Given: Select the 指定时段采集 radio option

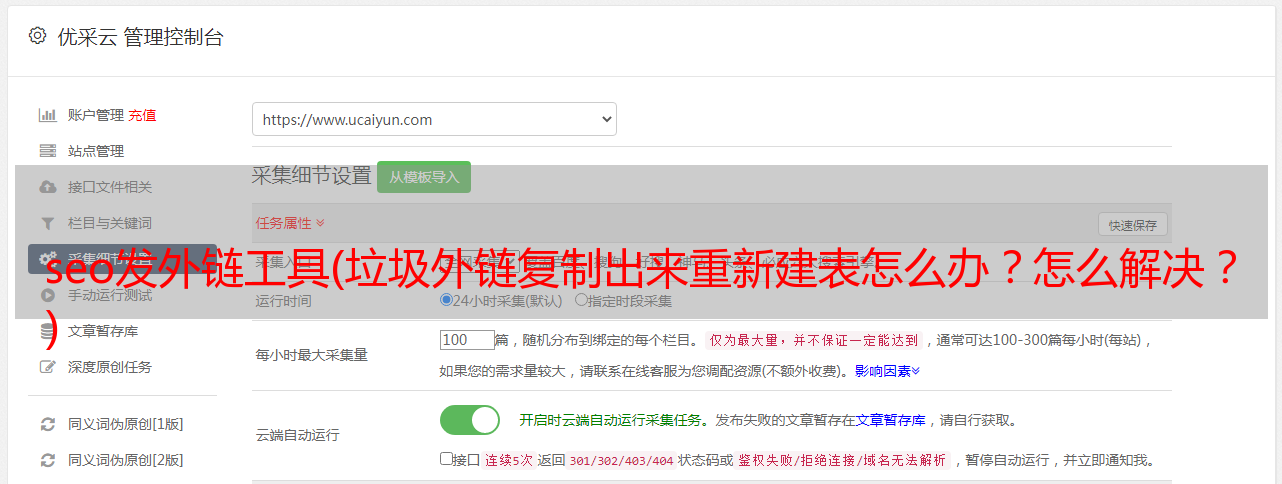Looking at the screenshot, I should (x=581, y=300).
